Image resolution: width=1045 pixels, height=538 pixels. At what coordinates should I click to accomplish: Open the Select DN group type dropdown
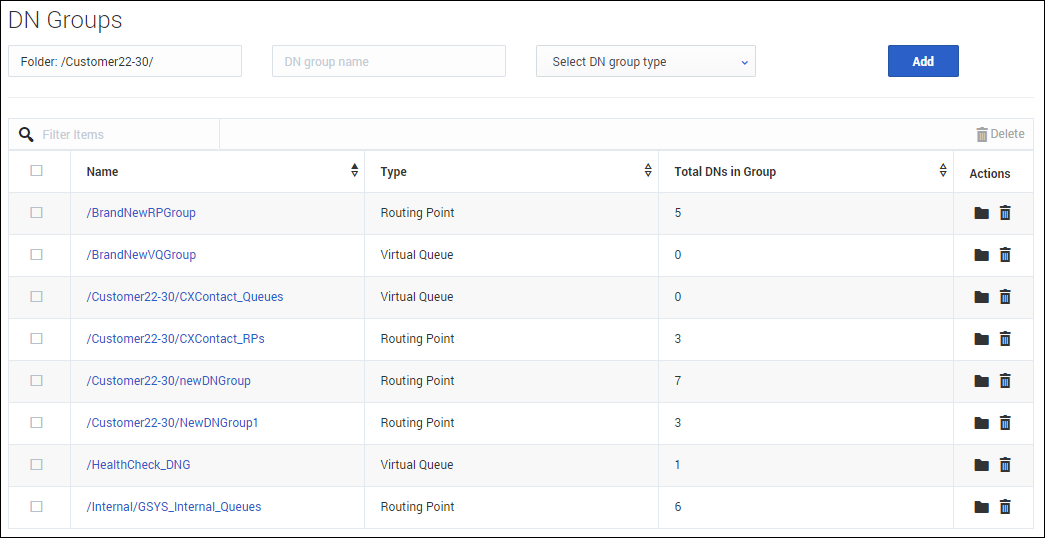tap(645, 62)
